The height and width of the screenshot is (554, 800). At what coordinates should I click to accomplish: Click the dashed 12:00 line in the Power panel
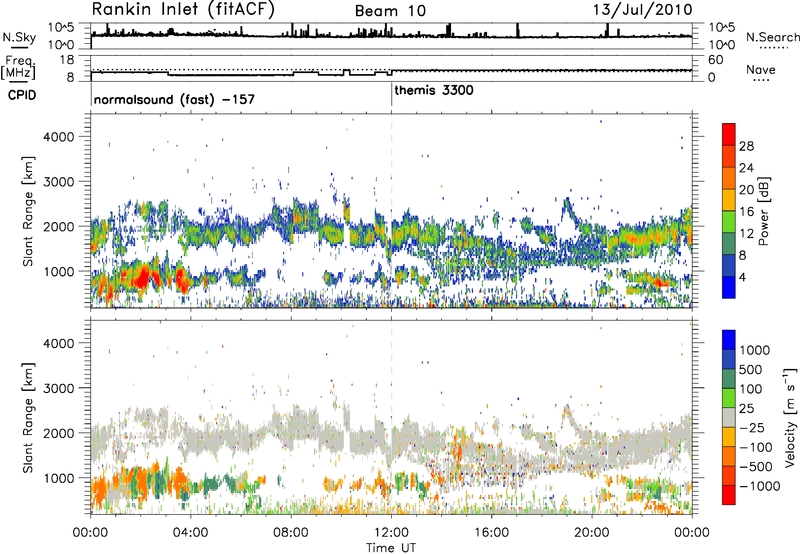pyautogui.click(x=391, y=211)
